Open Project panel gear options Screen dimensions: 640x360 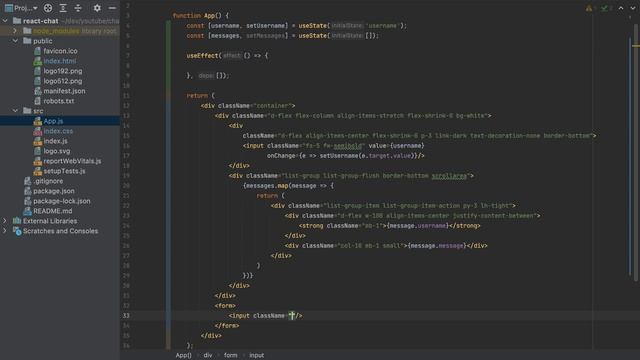(97, 8)
